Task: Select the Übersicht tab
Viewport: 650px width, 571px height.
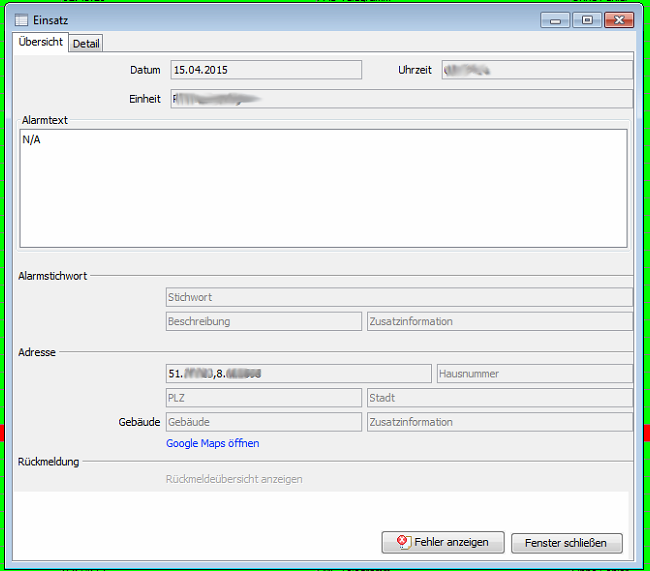Action: (x=41, y=42)
